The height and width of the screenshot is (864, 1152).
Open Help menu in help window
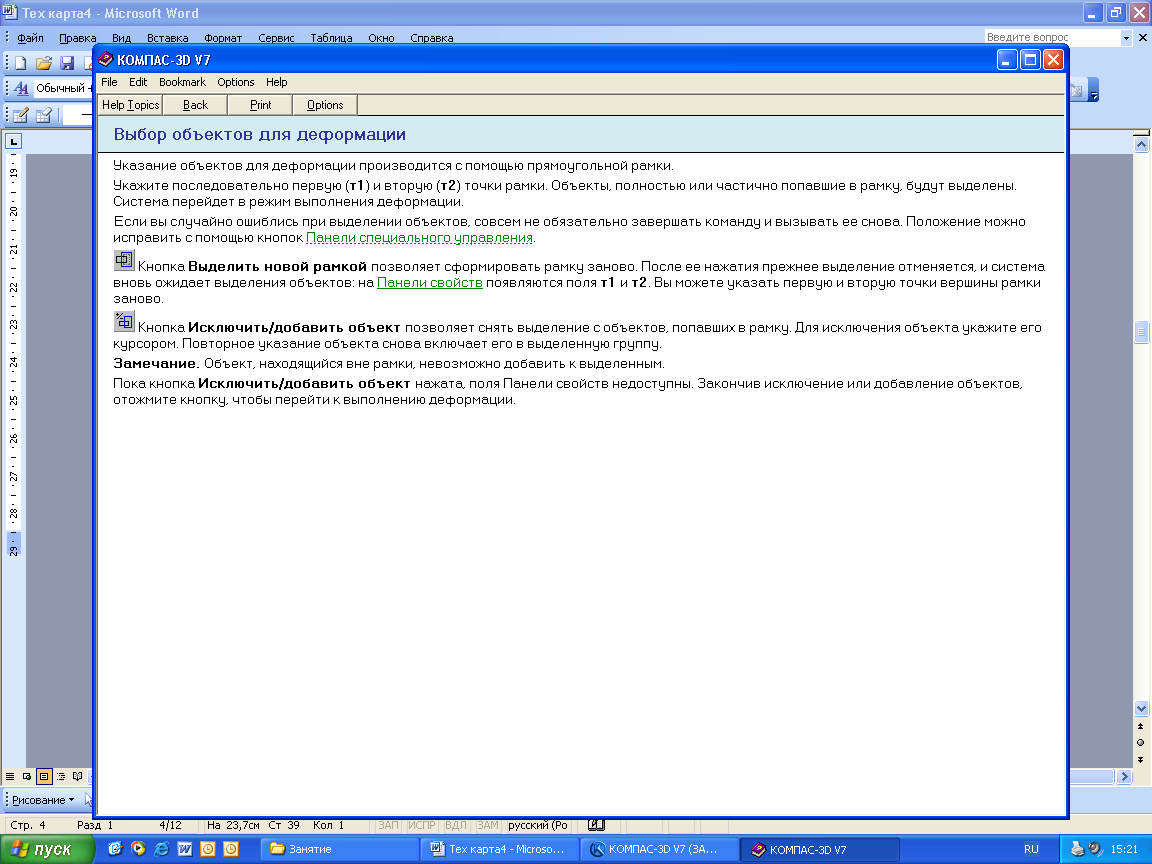pos(276,82)
